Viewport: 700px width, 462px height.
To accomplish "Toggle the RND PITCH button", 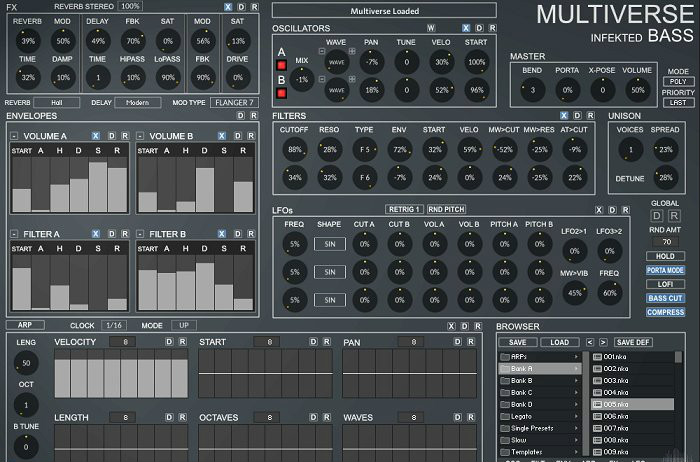I will click(446, 209).
